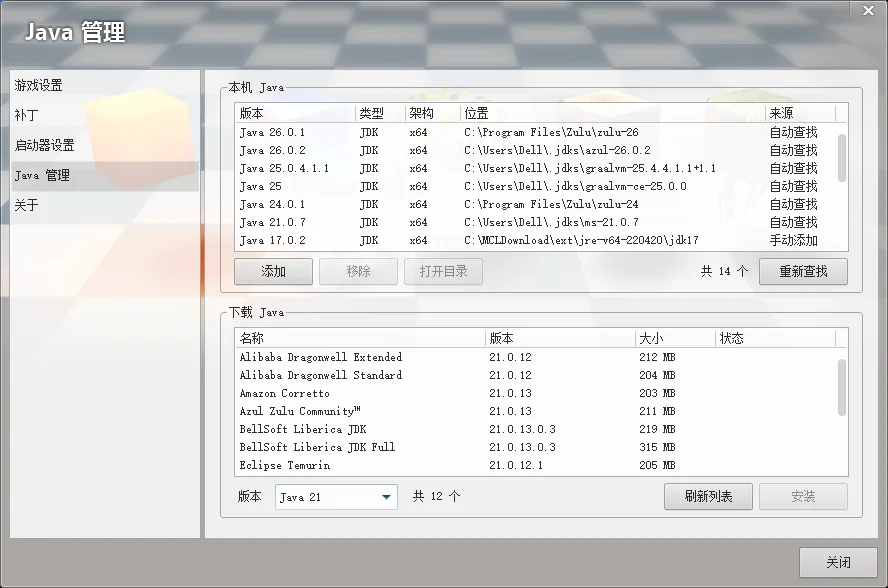
Task: Click the 刷新列表 button
Action: click(x=708, y=496)
